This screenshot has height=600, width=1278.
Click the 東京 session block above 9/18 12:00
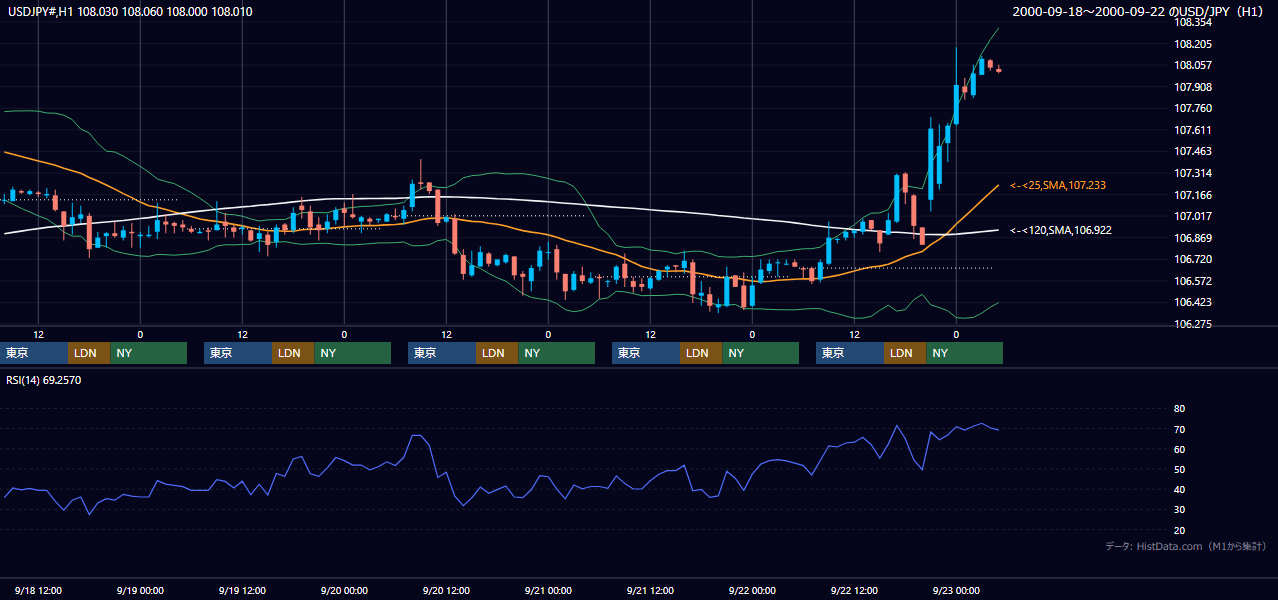pos(34,353)
